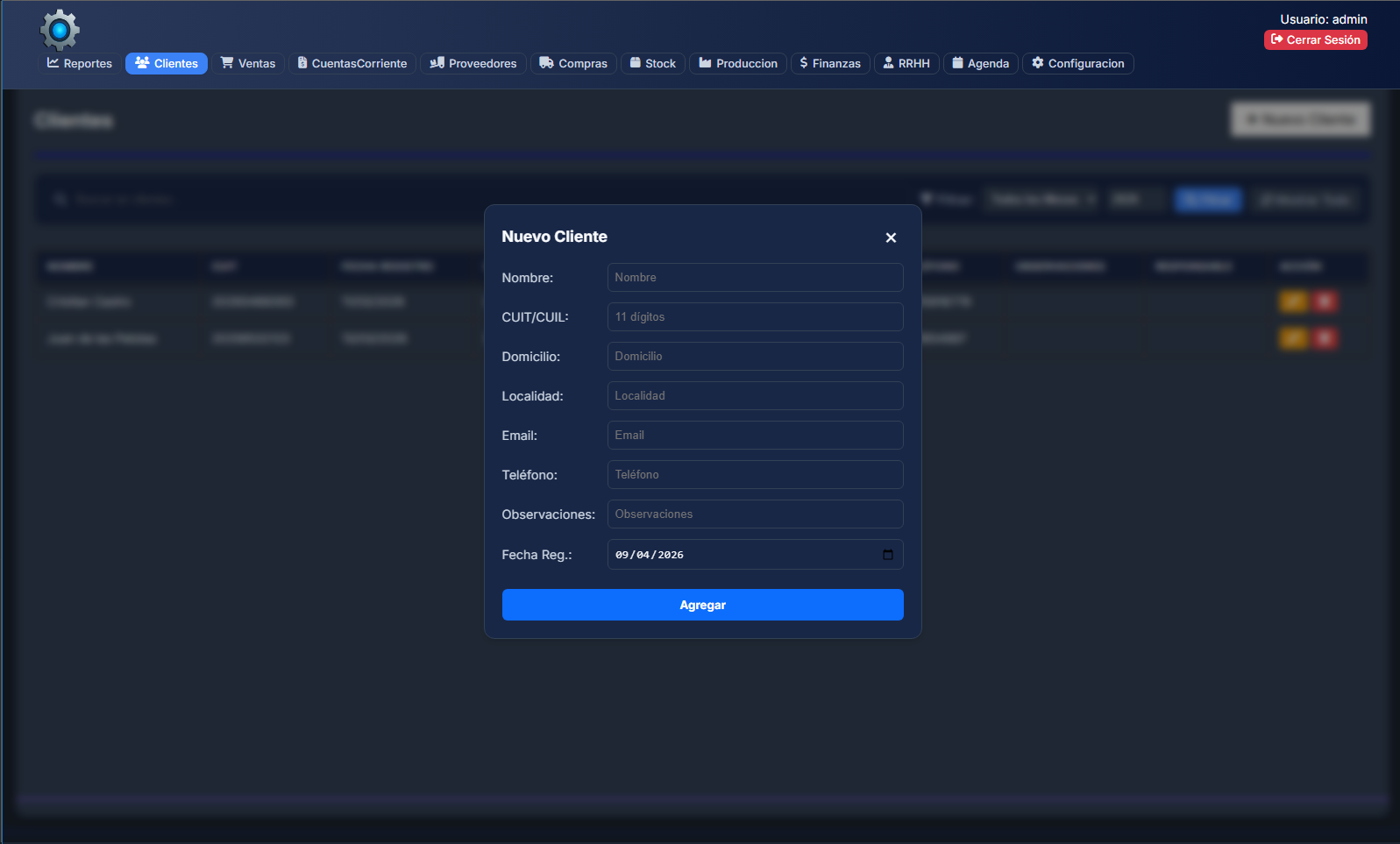Close the Nuevo Cliente dialog
The width and height of the screenshot is (1400, 844).
(891, 238)
